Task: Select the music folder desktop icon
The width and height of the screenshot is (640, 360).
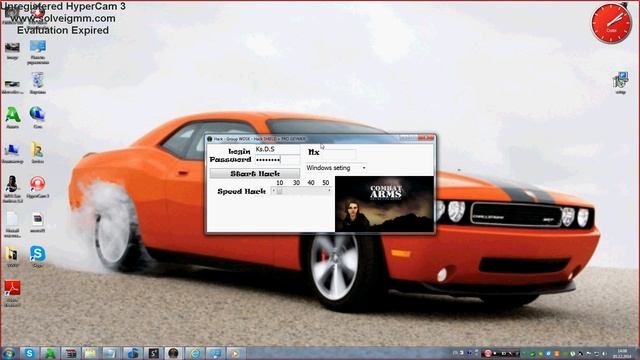Action: point(12,256)
